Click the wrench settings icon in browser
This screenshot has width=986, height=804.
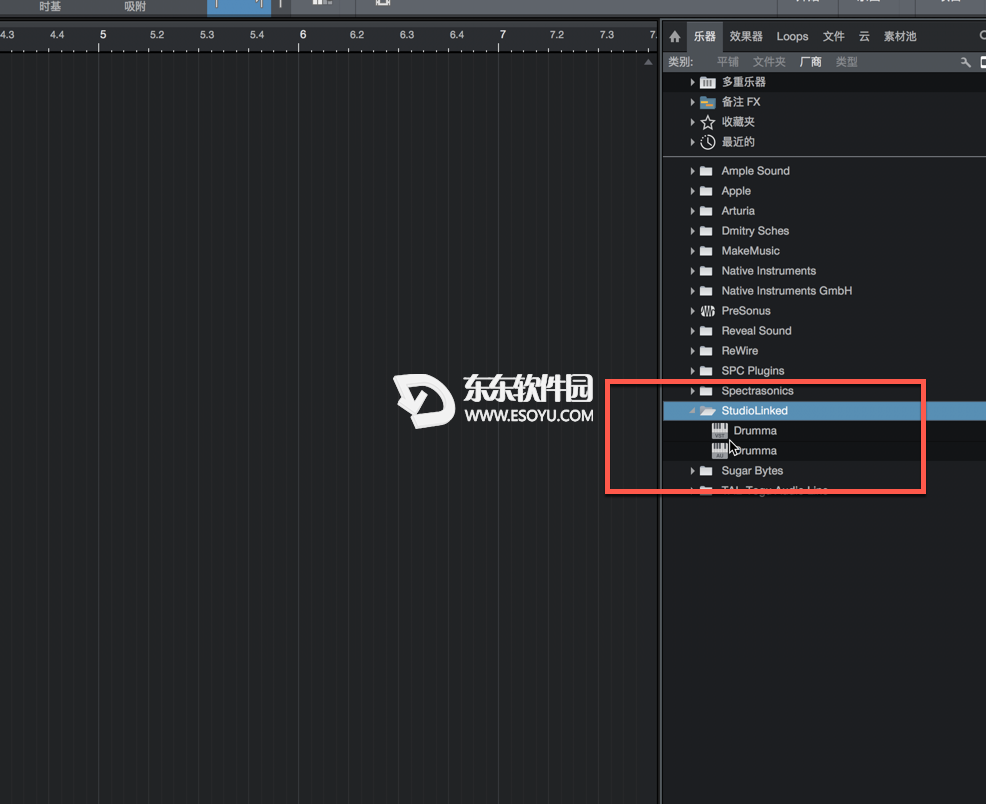pos(965,62)
